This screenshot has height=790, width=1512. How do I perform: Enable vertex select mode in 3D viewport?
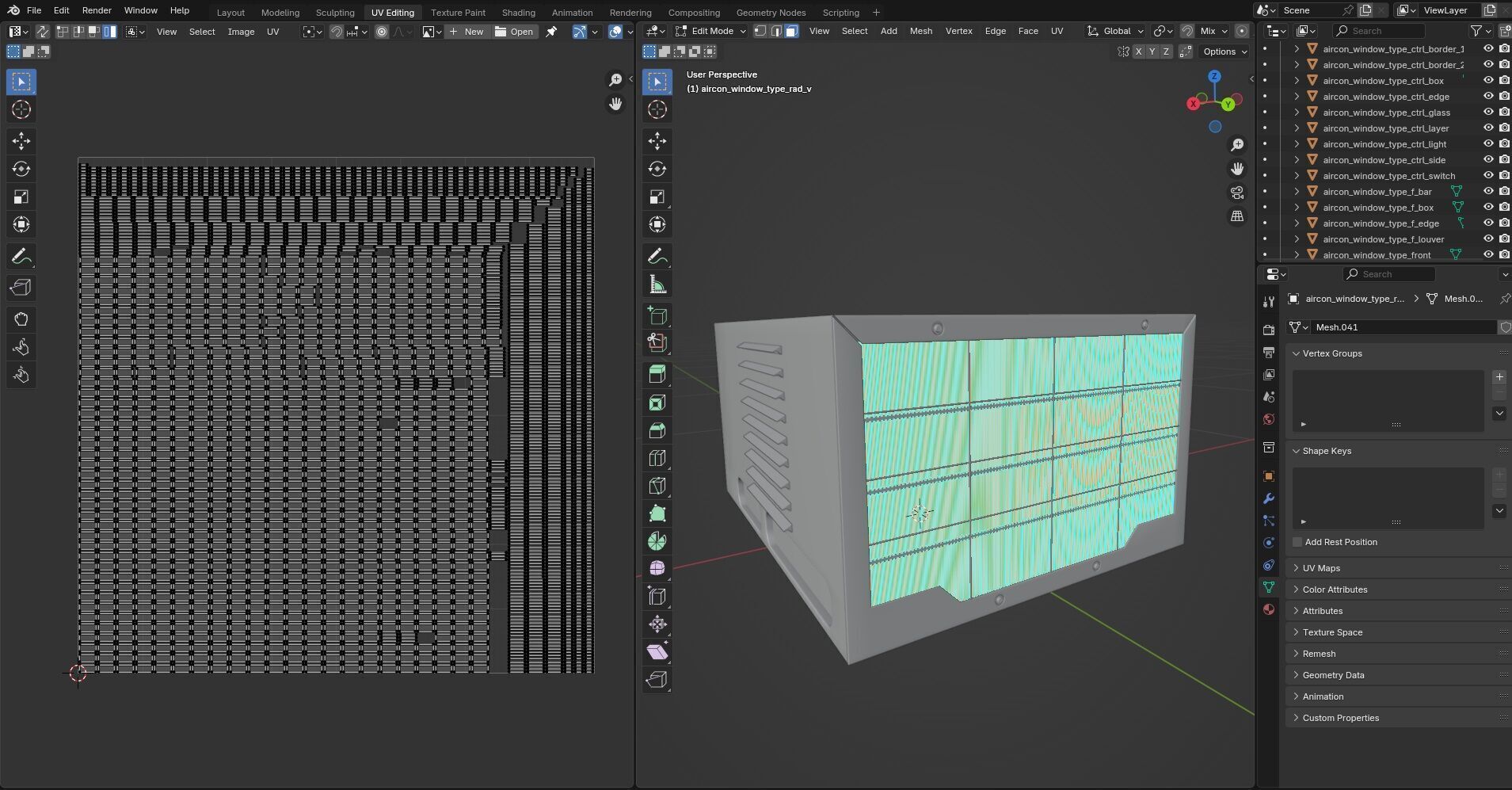pos(760,31)
